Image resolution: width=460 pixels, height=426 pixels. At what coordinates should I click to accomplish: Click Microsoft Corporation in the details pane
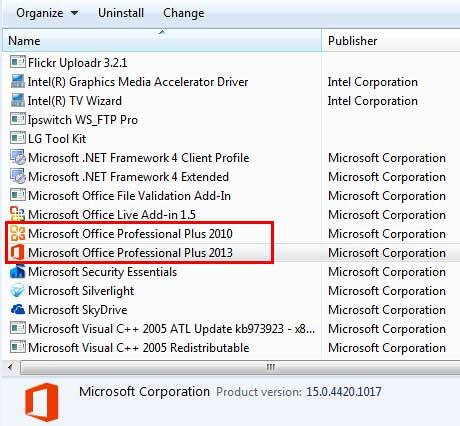[144, 392]
